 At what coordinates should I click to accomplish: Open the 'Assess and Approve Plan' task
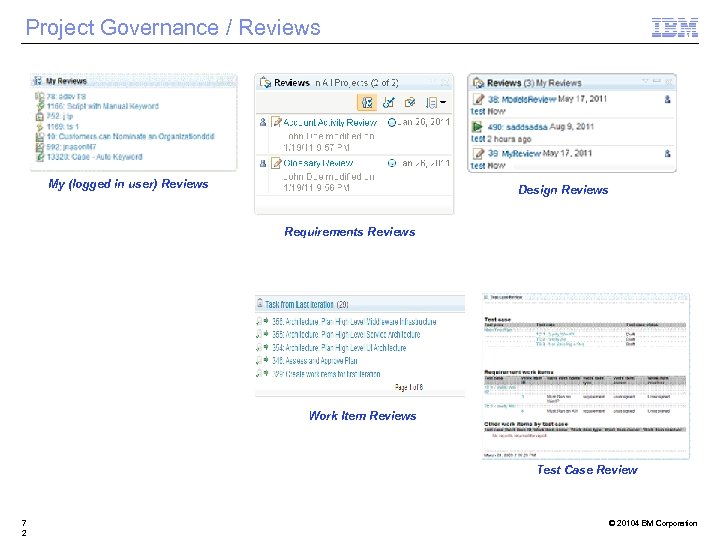coord(315,361)
